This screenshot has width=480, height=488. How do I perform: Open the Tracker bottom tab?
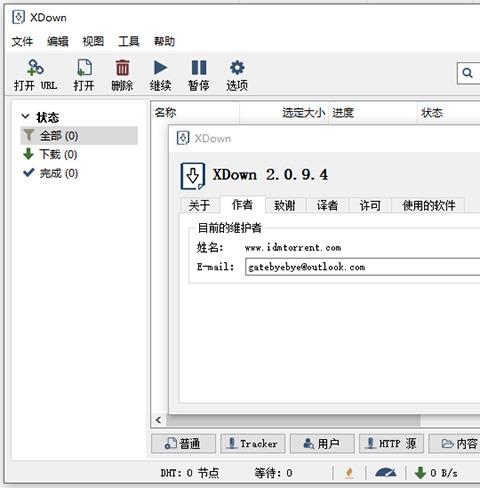tap(253, 444)
